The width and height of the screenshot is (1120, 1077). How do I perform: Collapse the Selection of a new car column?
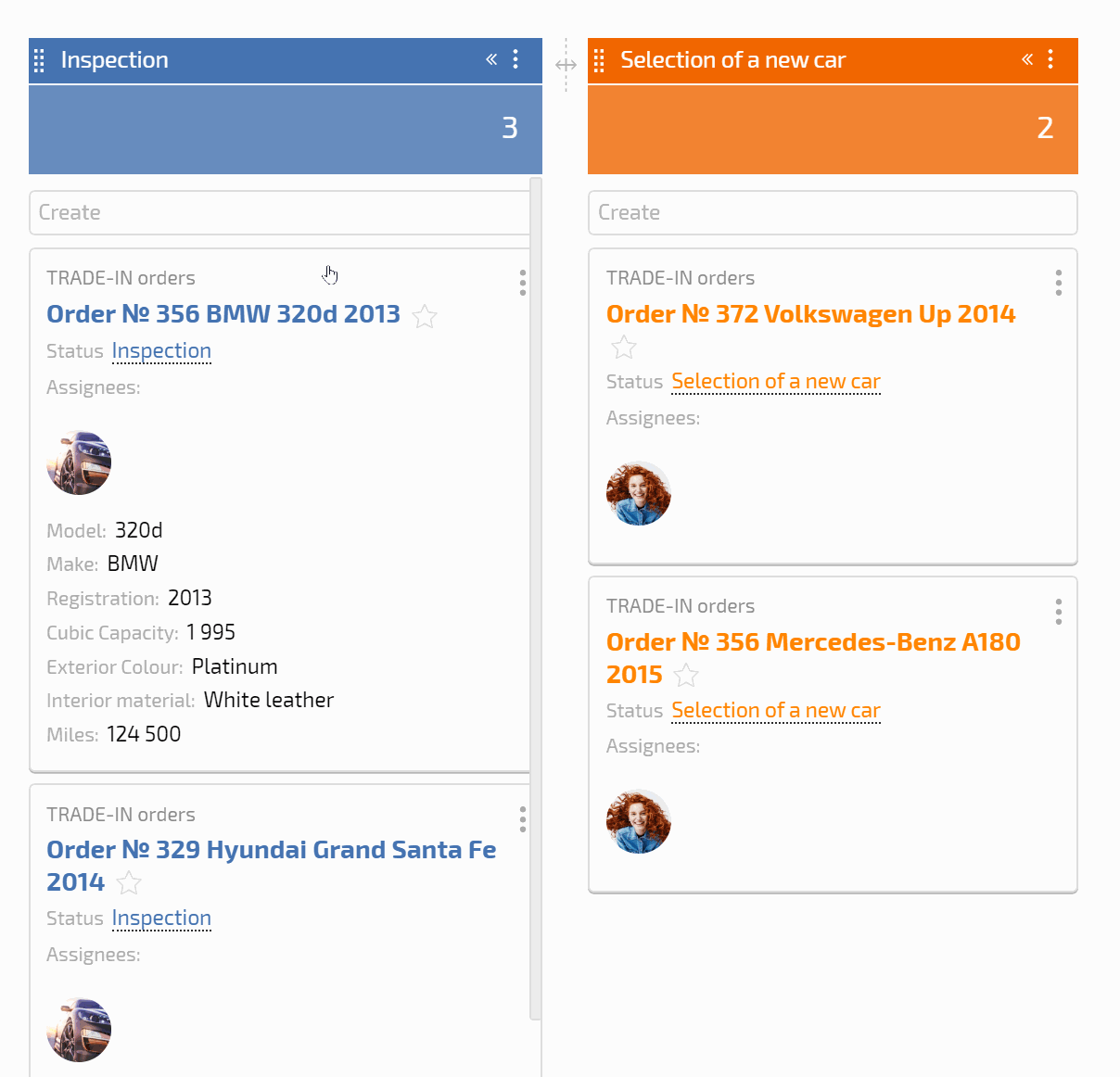1027,59
